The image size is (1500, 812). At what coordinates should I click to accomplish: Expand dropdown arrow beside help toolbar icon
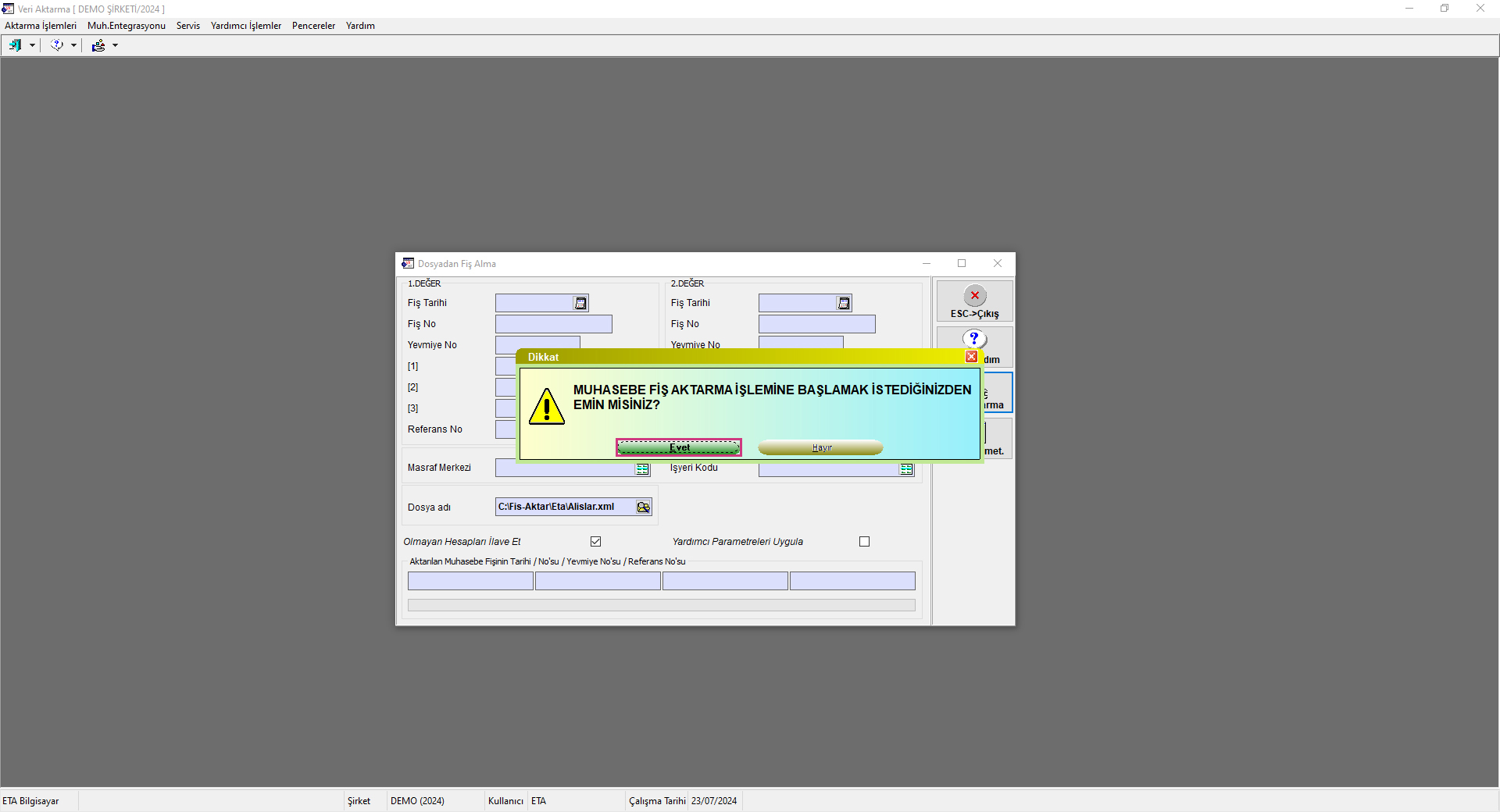click(73, 45)
